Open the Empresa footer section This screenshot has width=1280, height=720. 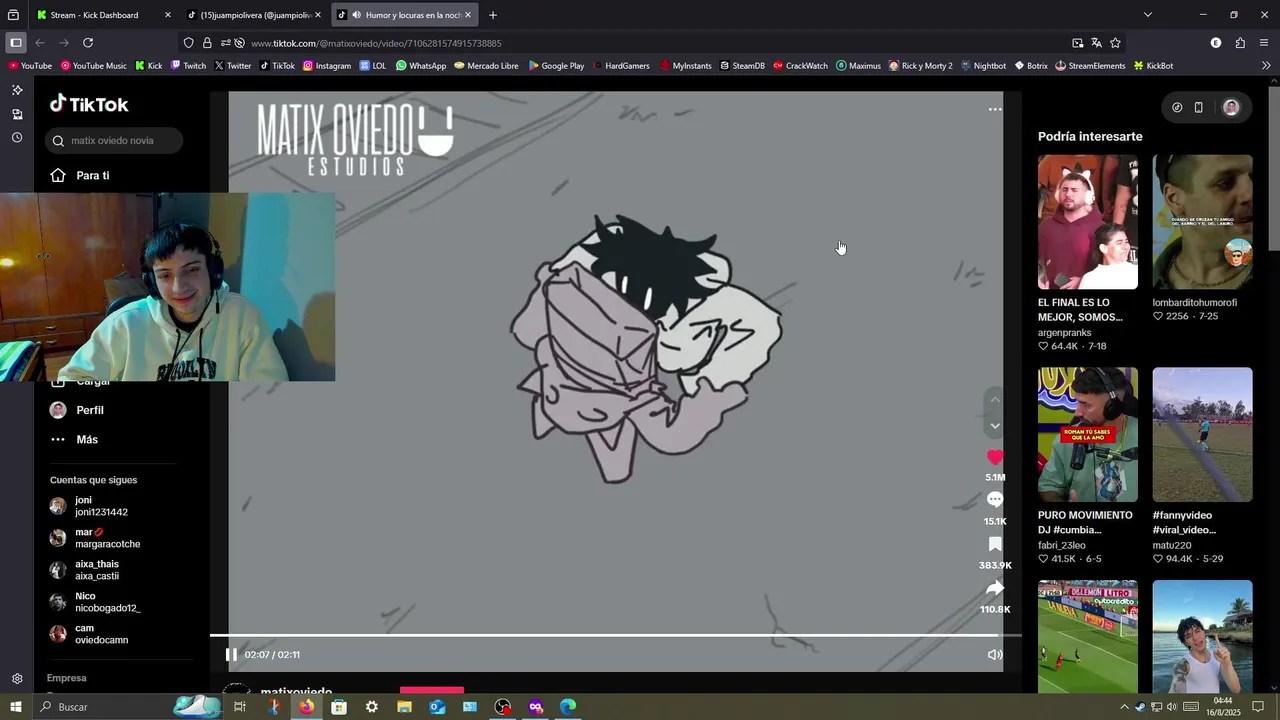(x=66, y=678)
